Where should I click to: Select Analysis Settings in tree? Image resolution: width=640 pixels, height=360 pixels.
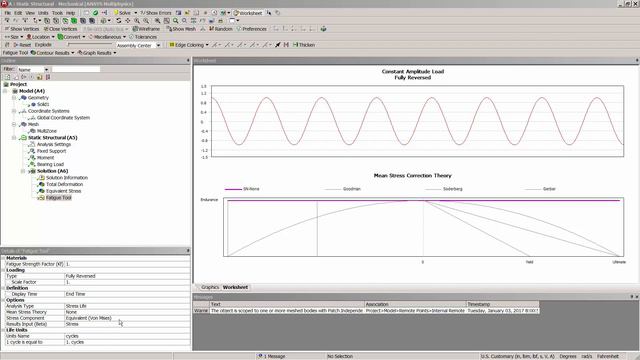pyautogui.click(x=53, y=144)
